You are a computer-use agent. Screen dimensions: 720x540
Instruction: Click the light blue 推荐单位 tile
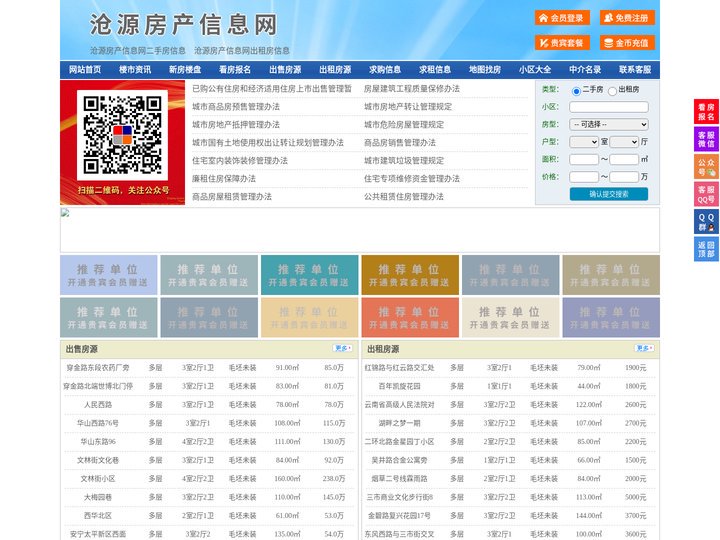pos(109,275)
